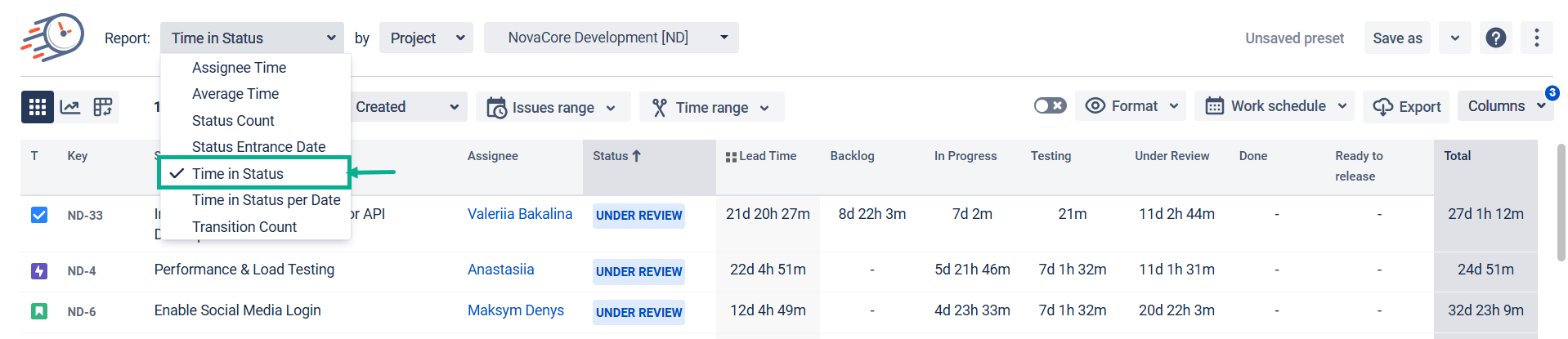
Task: Select Average Time from report menu
Action: (235, 94)
